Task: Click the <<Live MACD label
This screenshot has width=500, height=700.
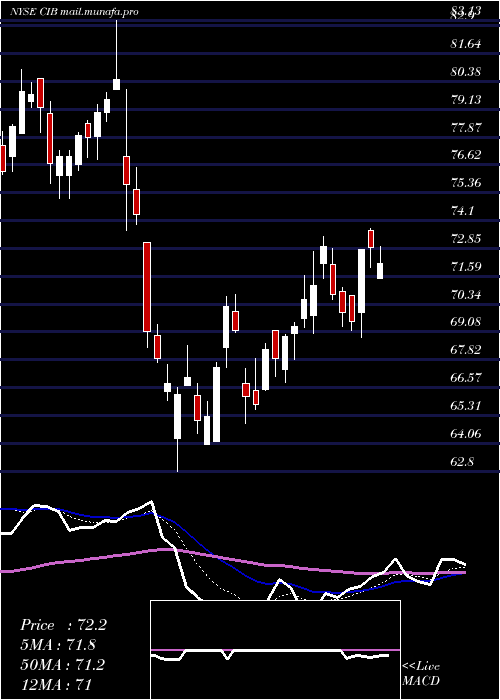Action: 421,674
